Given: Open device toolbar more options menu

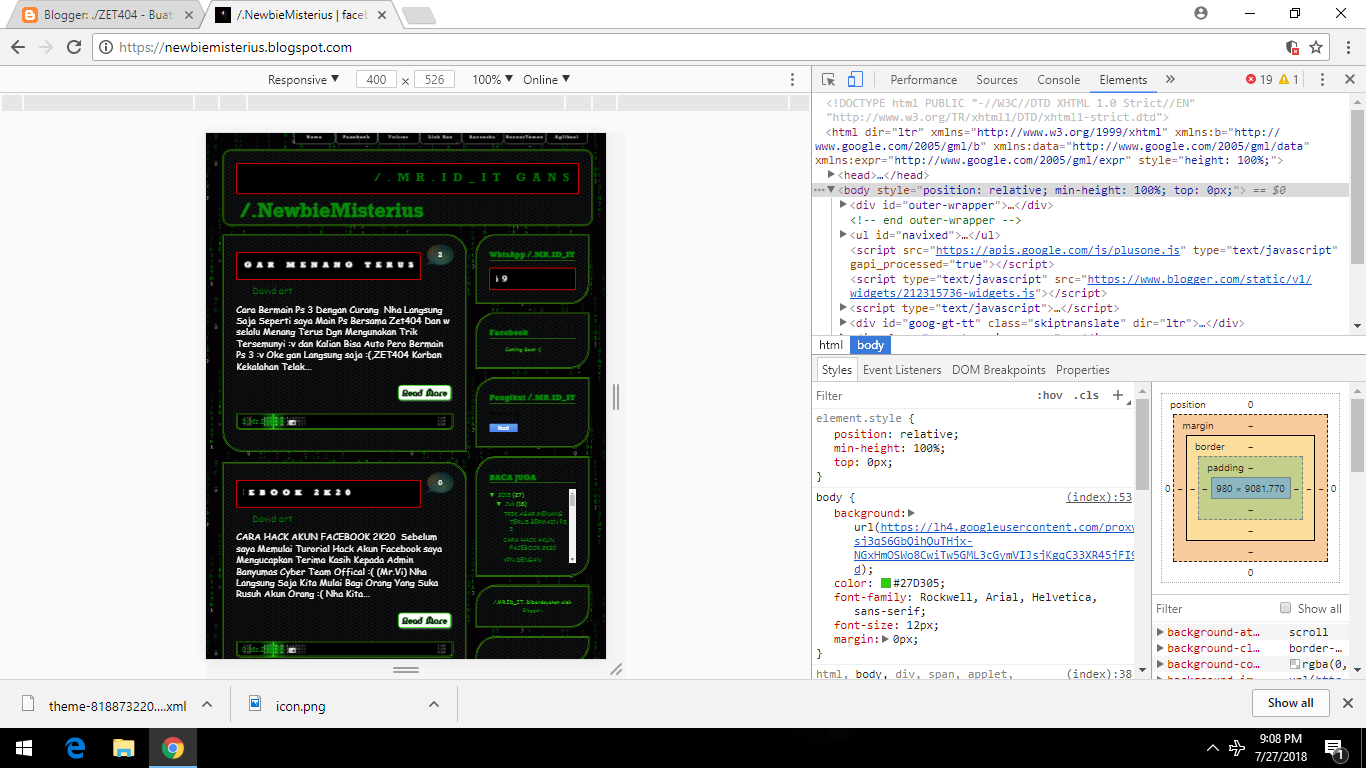Looking at the screenshot, I should (x=793, y=80).
